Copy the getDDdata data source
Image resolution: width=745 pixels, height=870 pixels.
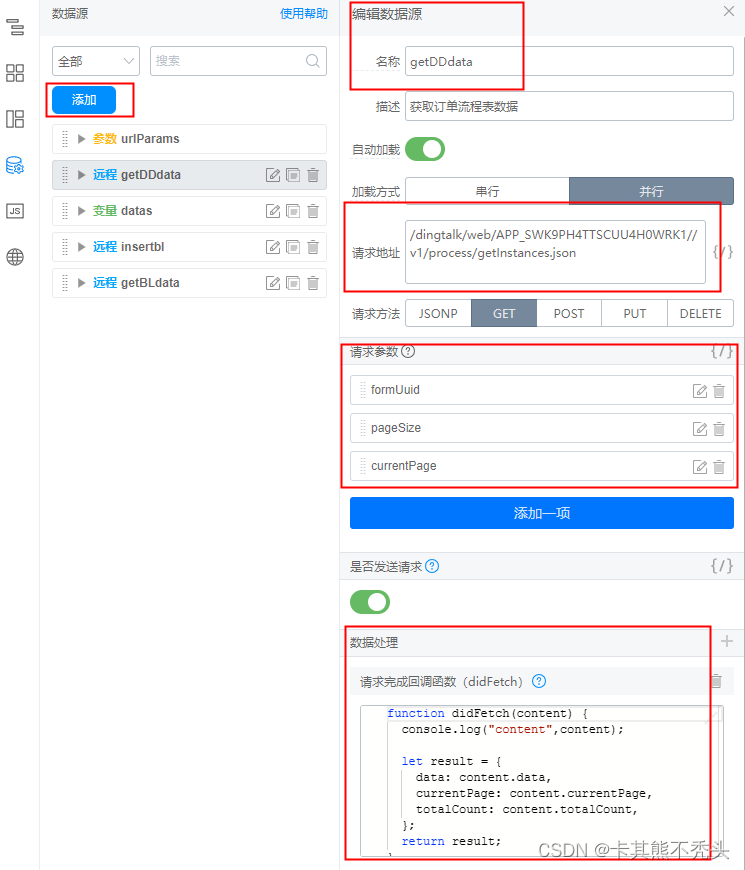tap(293, 175)
